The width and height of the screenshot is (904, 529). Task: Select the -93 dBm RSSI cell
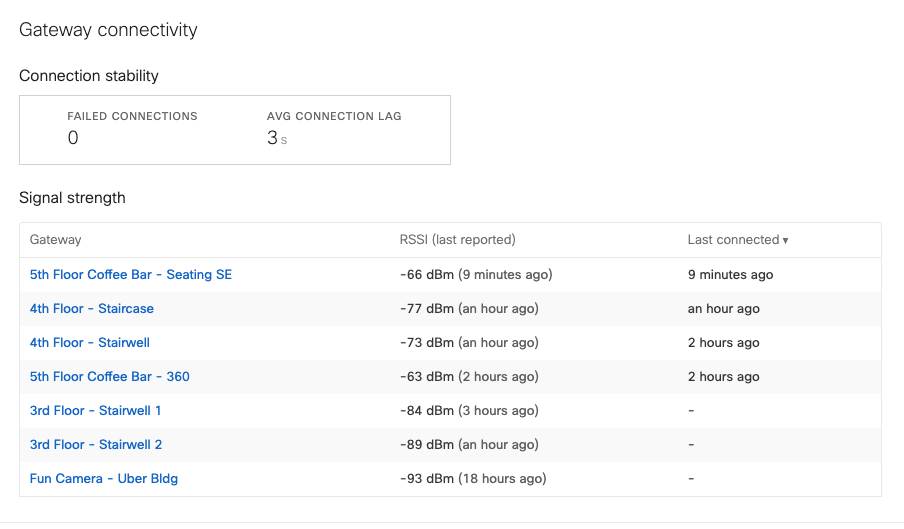(427, 478)
